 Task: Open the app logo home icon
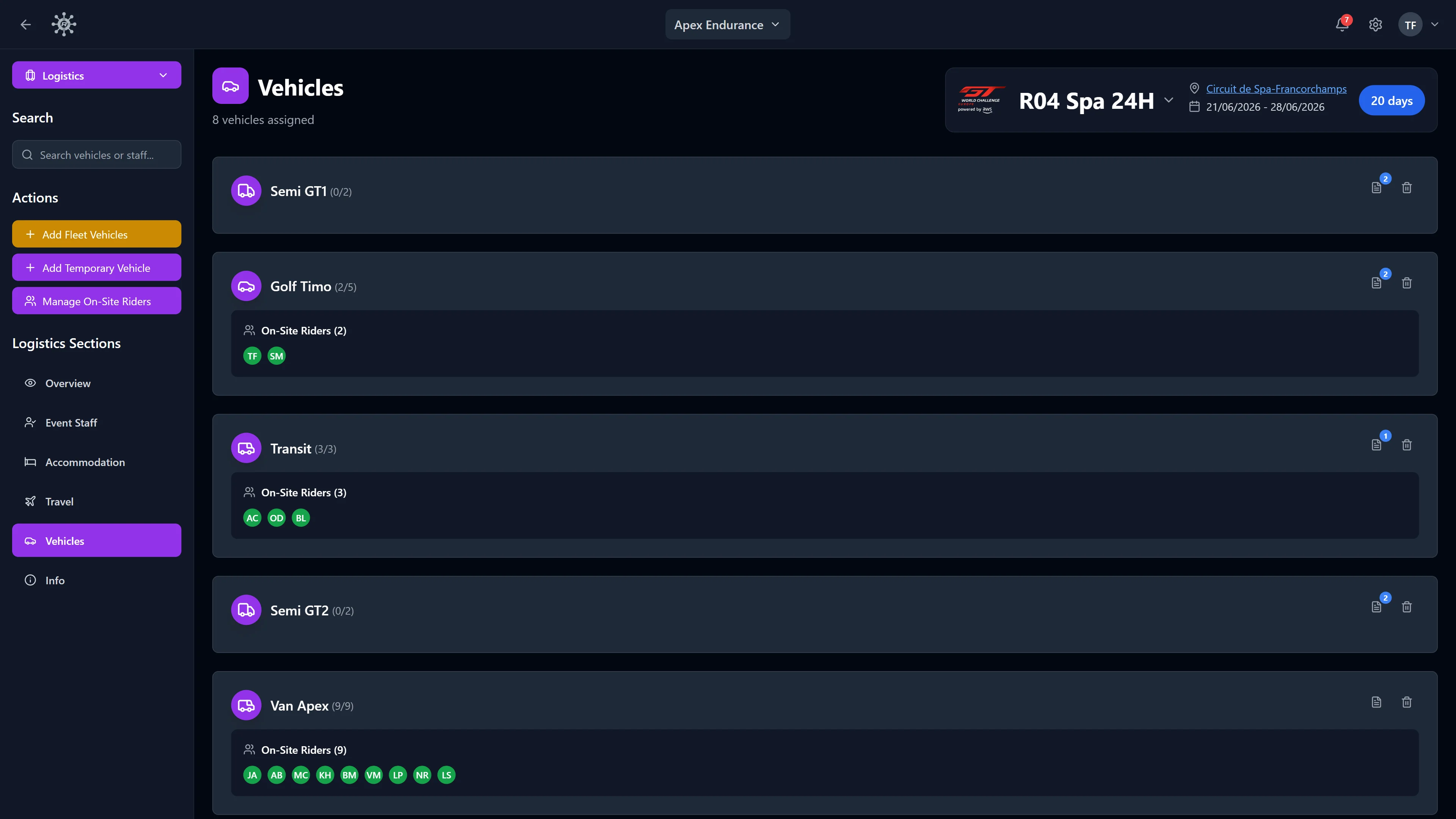pos(64,24)
